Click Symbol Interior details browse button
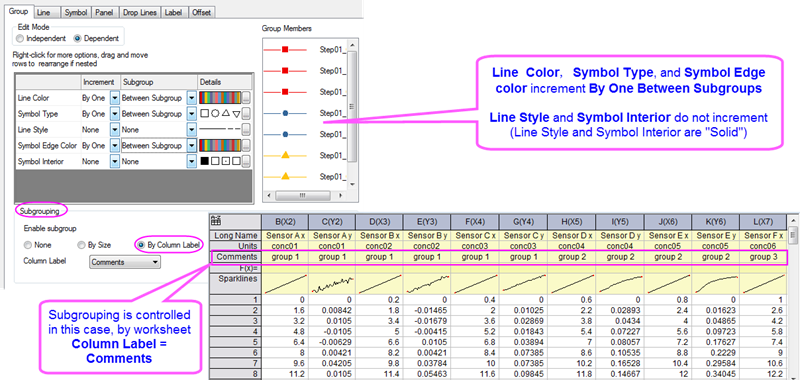The image size is (800, 380). [246, 161]
